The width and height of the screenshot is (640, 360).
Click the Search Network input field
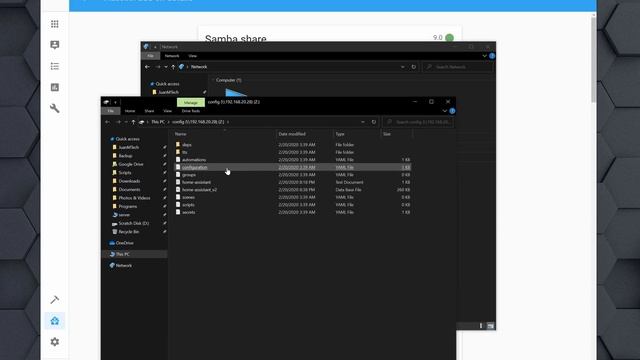pos(458,67)
